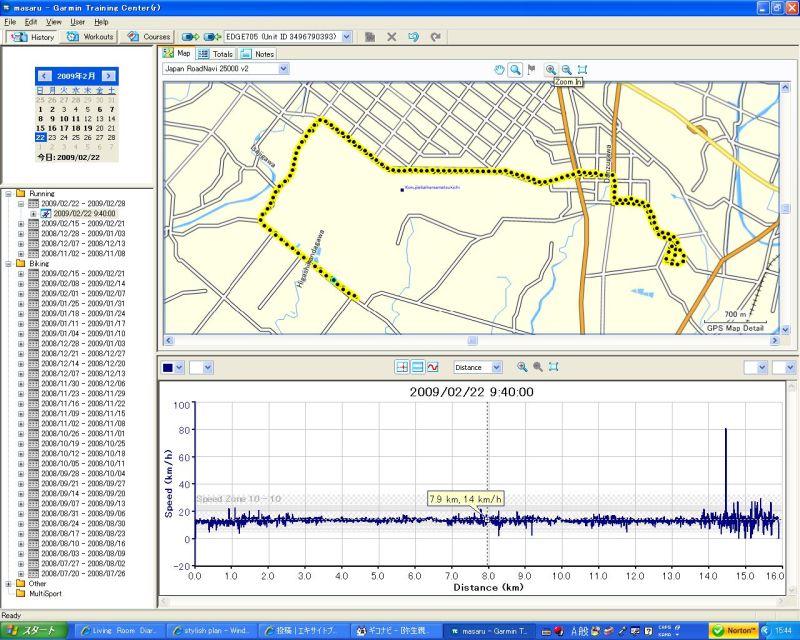Open the Workouts view
800x640 pixels.
coord(90,37)
